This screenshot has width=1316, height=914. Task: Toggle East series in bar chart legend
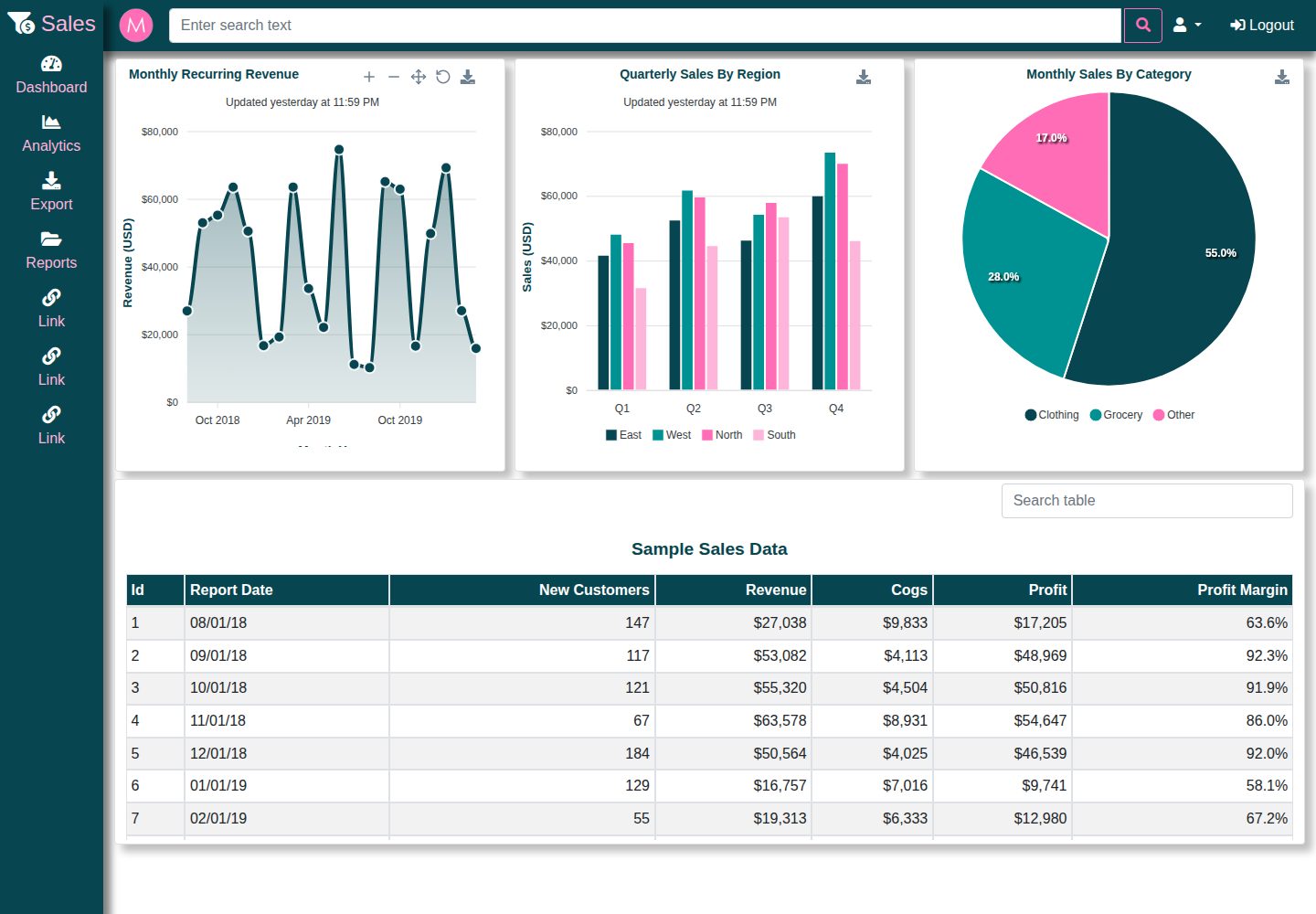tap(623, 435)
